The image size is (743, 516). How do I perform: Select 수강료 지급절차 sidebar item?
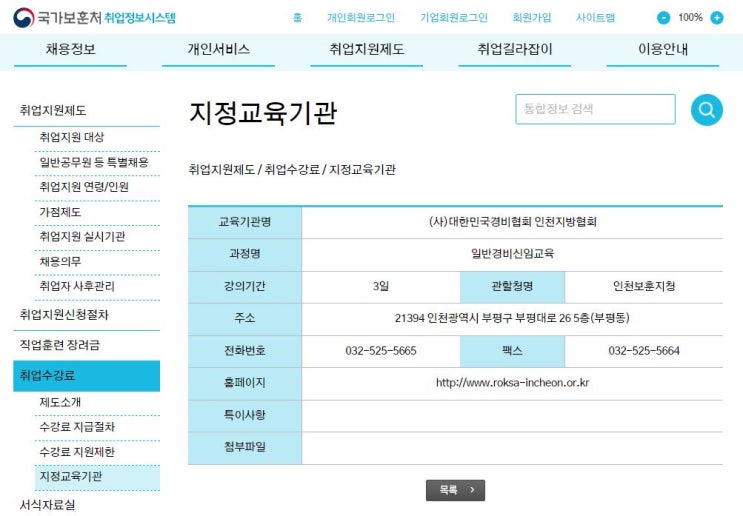pos(77,427)
